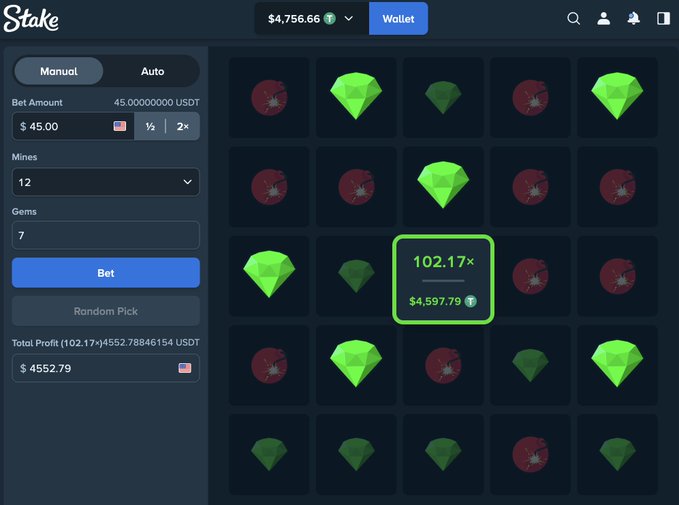Click the bright gem in row four, column five

[x=617, y=365]
